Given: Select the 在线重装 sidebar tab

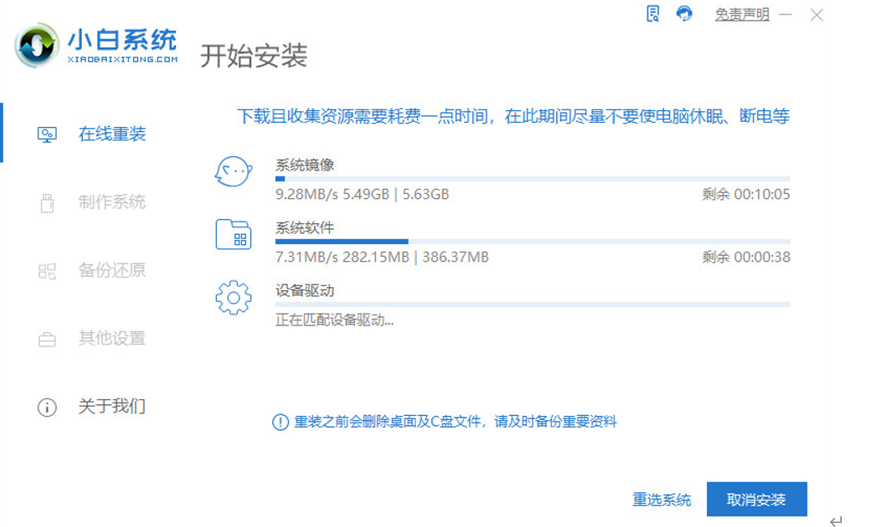Looking at the screenshot, I should 112,134.
